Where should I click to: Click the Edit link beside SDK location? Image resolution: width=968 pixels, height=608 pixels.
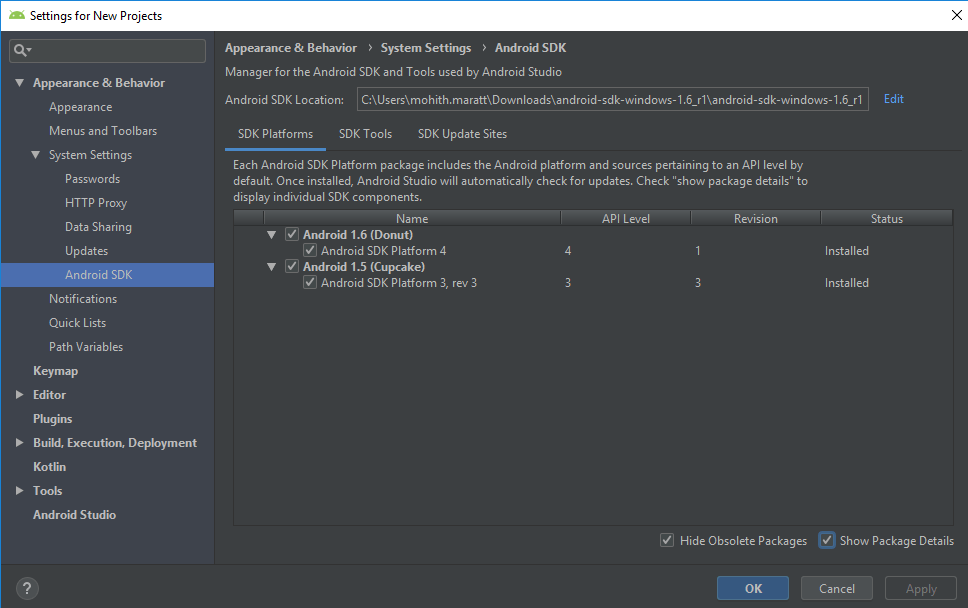tap(893, 98)
